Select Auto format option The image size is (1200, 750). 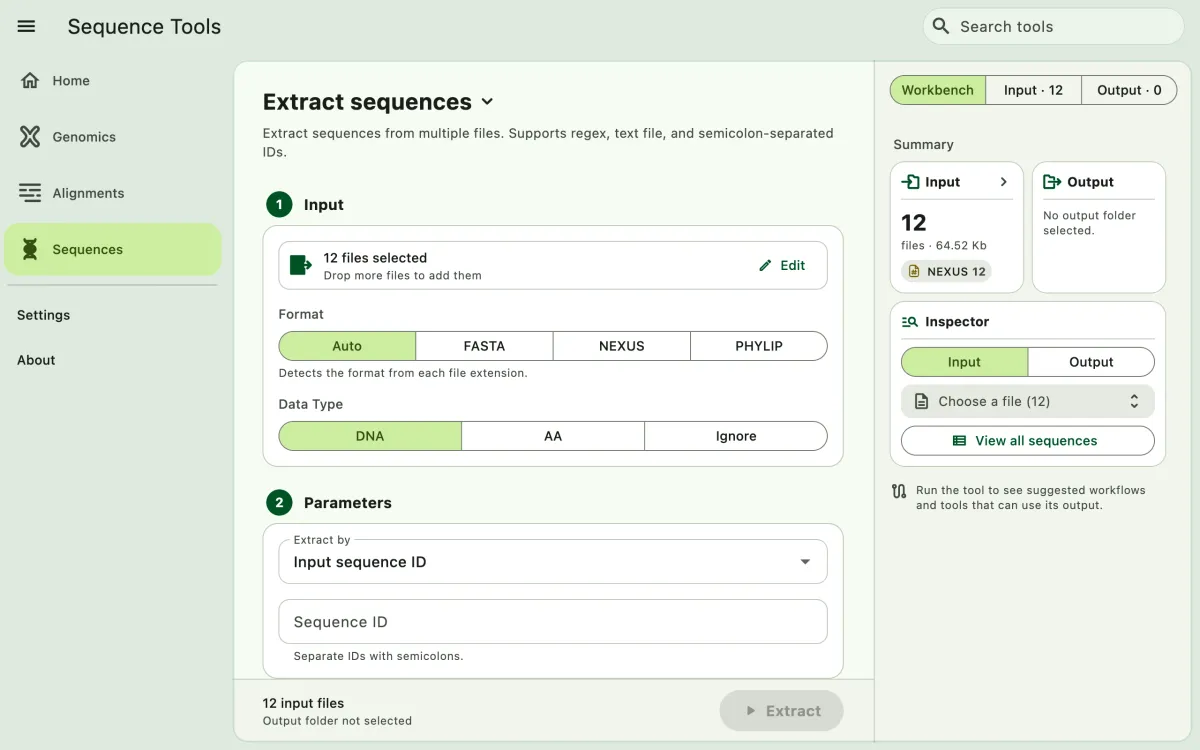coord(347,346)
